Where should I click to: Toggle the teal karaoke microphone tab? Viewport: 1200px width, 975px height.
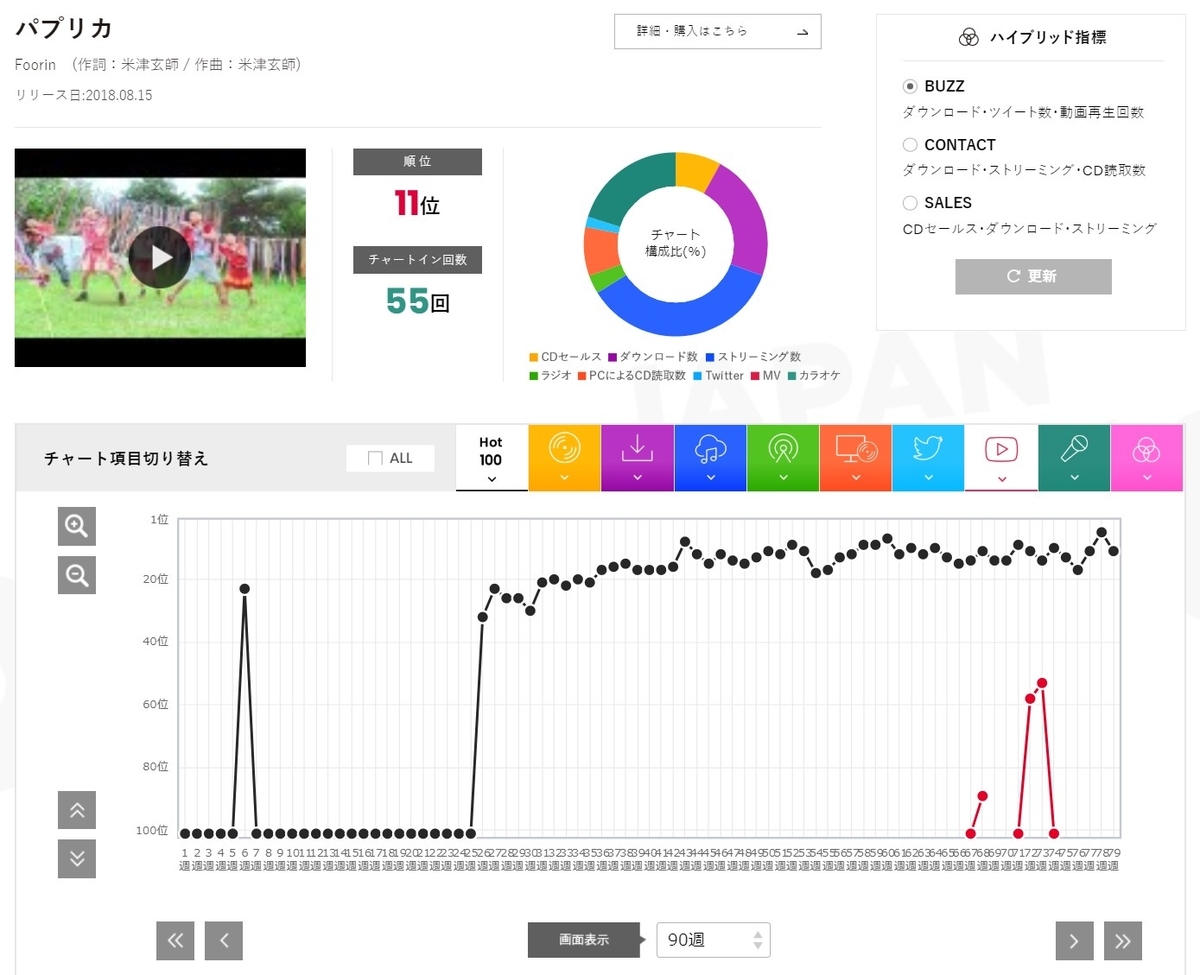pos(1074,458)
